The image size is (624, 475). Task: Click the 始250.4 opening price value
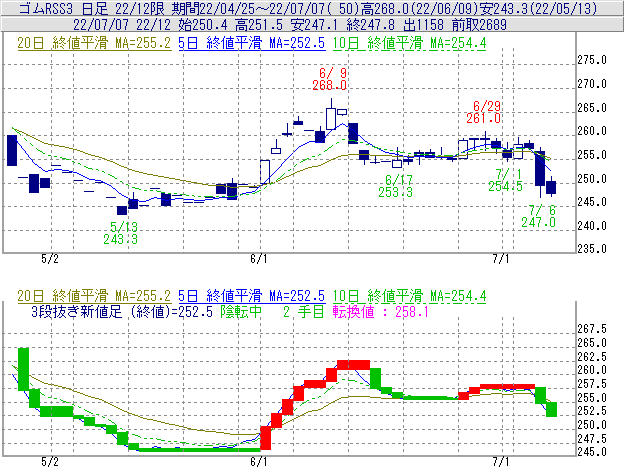point(203,25)
